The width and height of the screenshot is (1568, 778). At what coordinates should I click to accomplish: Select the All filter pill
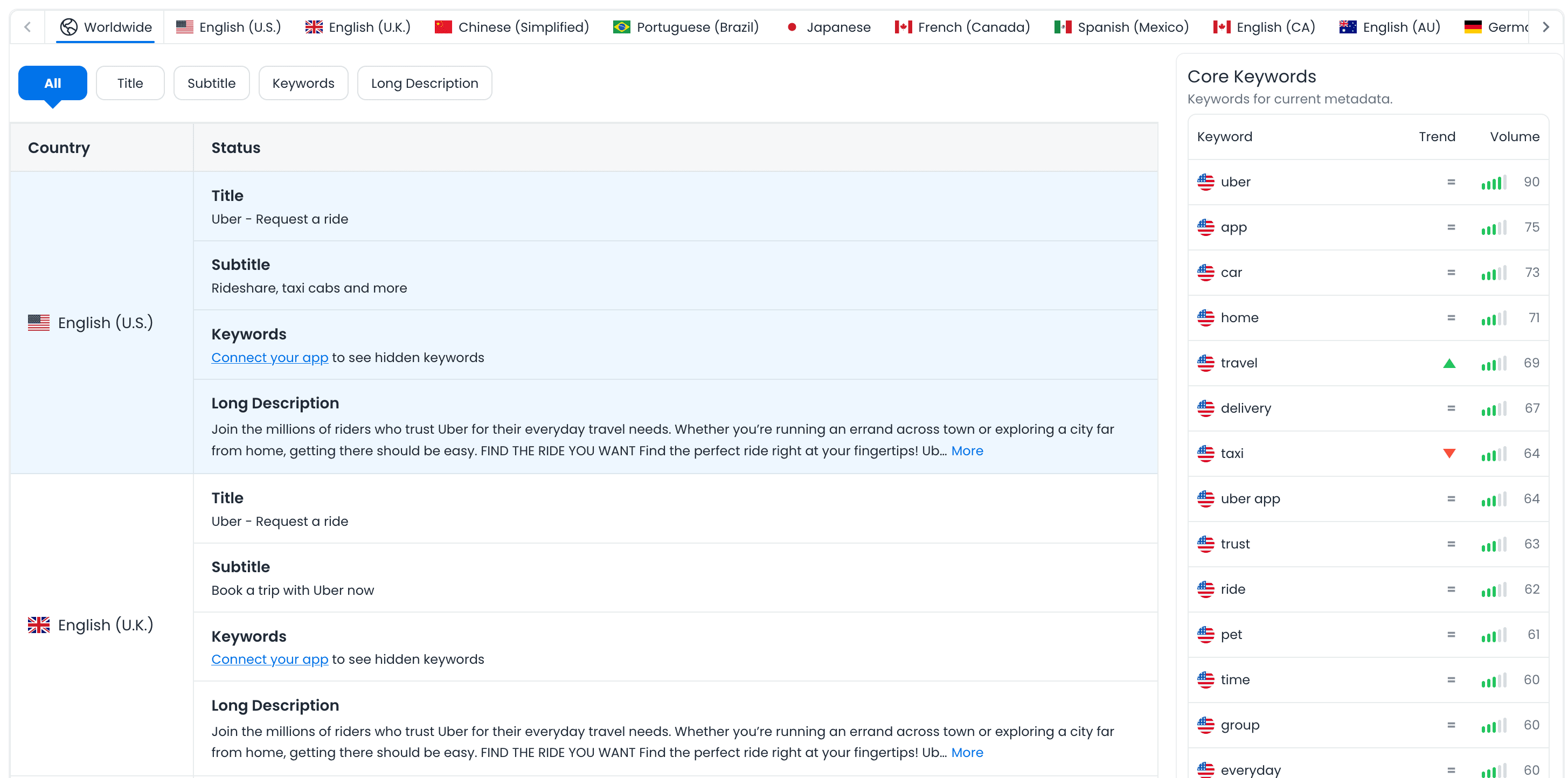[52, 83]
